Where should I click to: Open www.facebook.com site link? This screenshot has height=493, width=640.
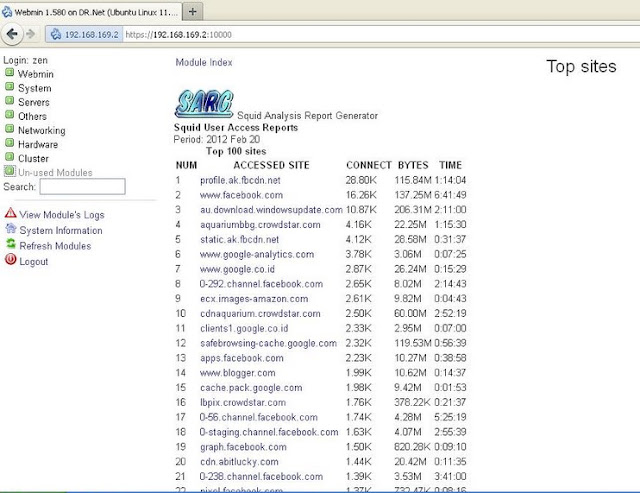tap(241, 195)
